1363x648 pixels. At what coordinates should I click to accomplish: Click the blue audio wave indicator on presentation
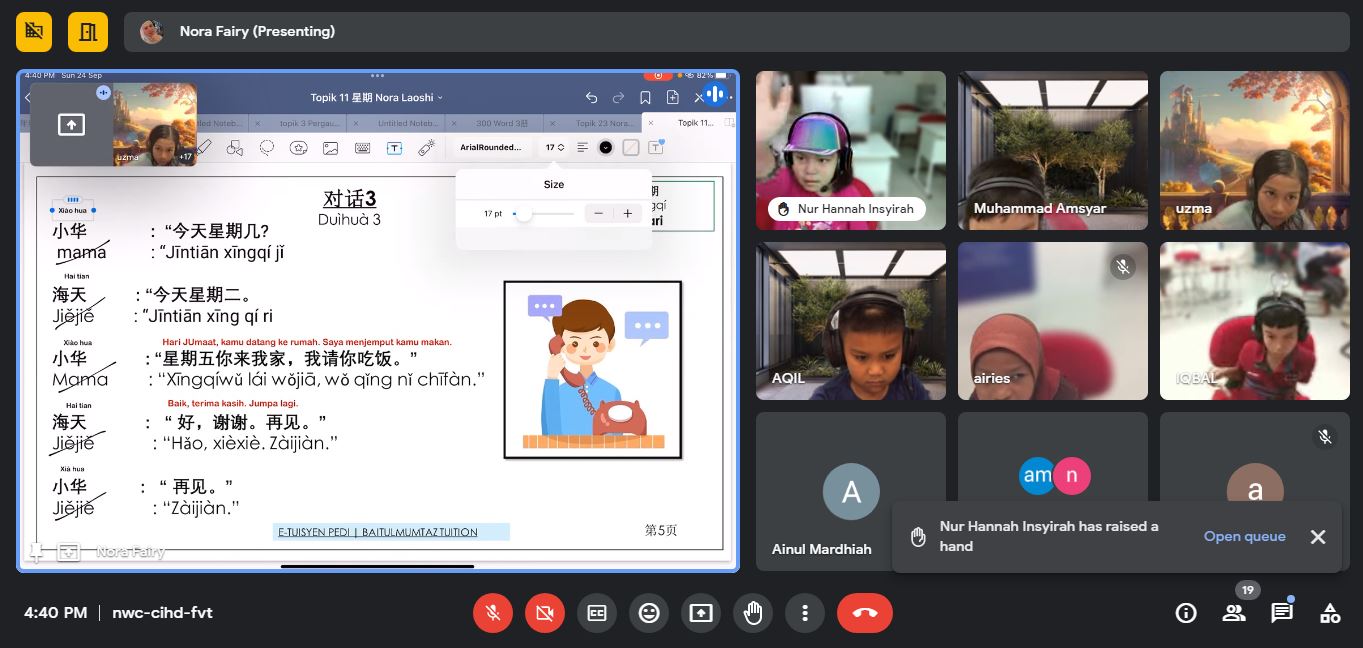pos(714,95)
